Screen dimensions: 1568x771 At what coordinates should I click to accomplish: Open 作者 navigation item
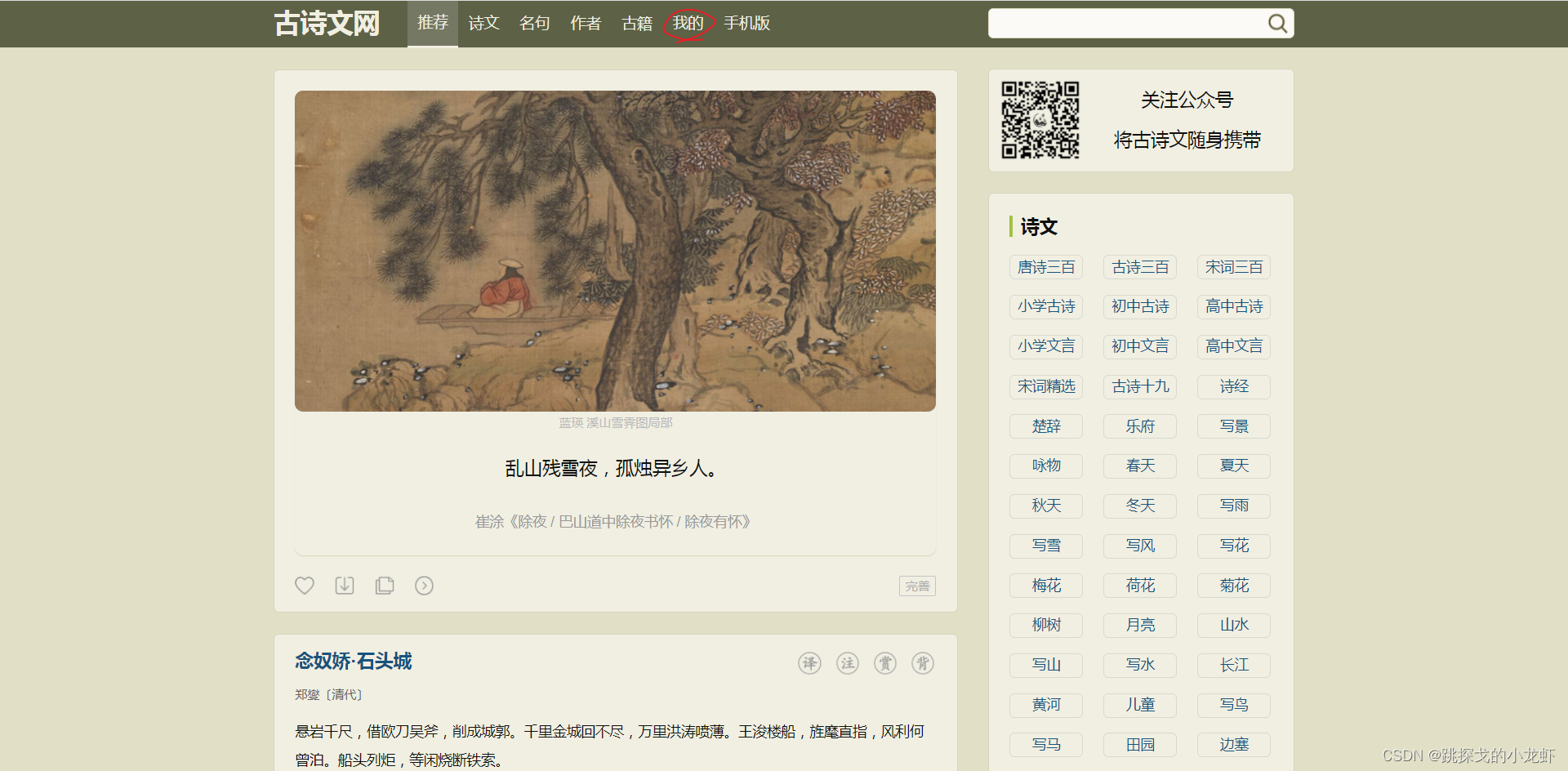[x=586, y=23]
